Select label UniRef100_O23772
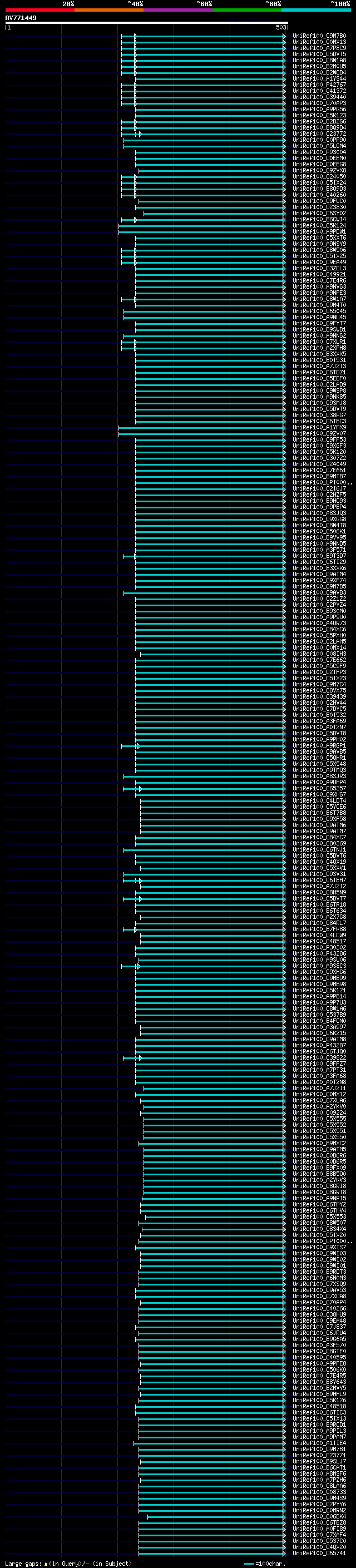 click(319, 134)
